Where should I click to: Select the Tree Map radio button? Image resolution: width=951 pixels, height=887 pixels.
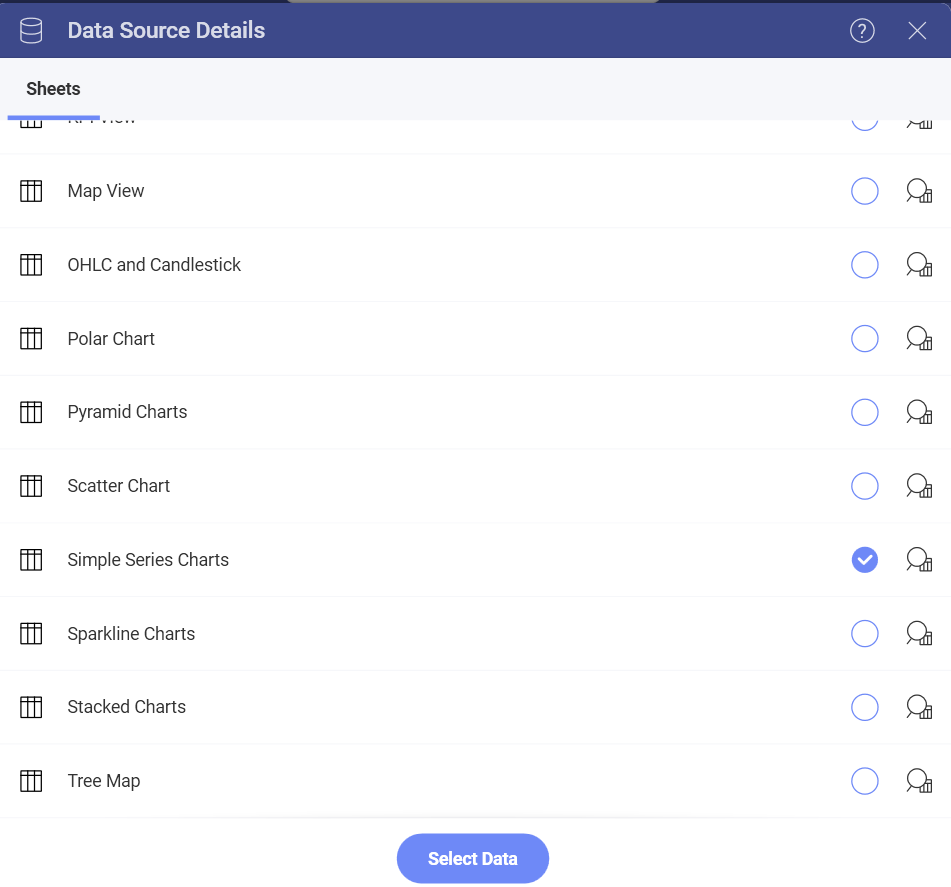coord(864,781)
